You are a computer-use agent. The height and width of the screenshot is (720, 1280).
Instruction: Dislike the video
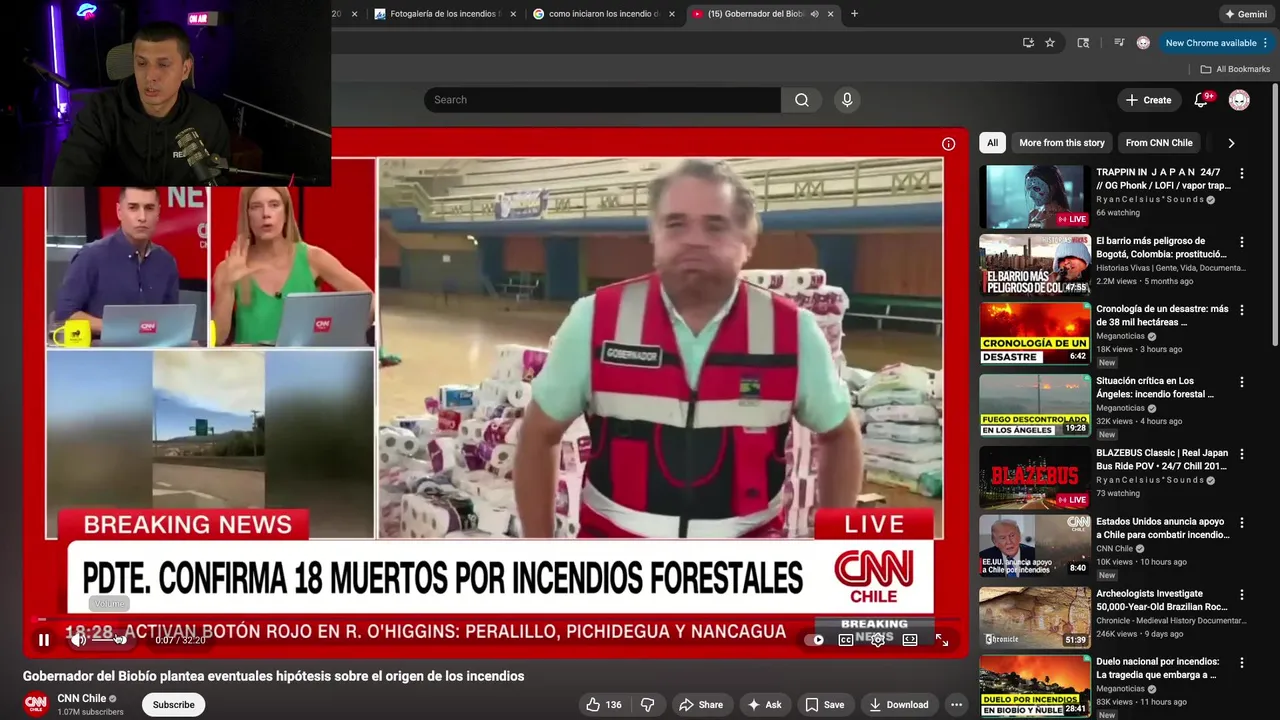pos(647,704)
